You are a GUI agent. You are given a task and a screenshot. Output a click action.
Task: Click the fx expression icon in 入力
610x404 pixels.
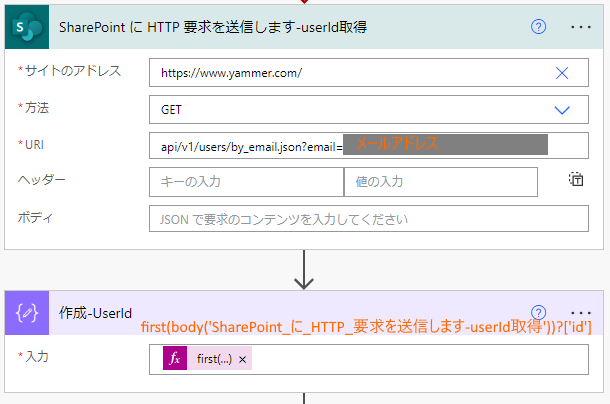coord(175,358)
